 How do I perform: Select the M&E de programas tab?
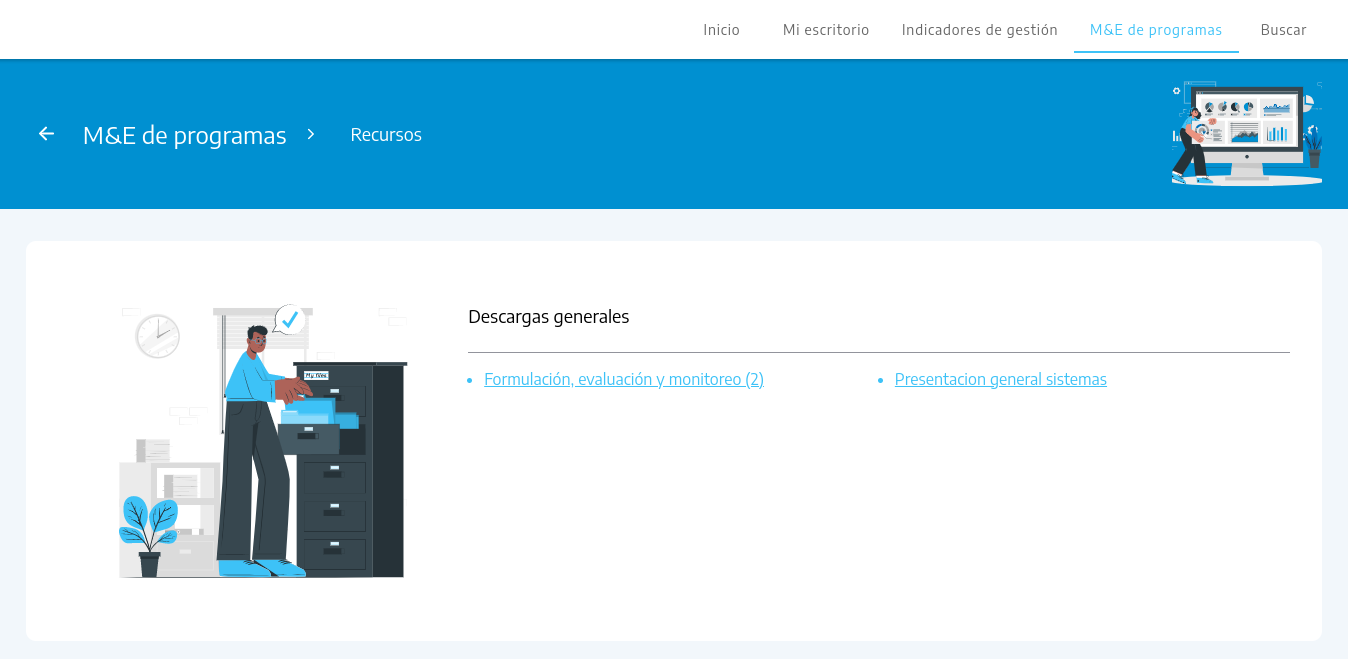coord(1156,30)
